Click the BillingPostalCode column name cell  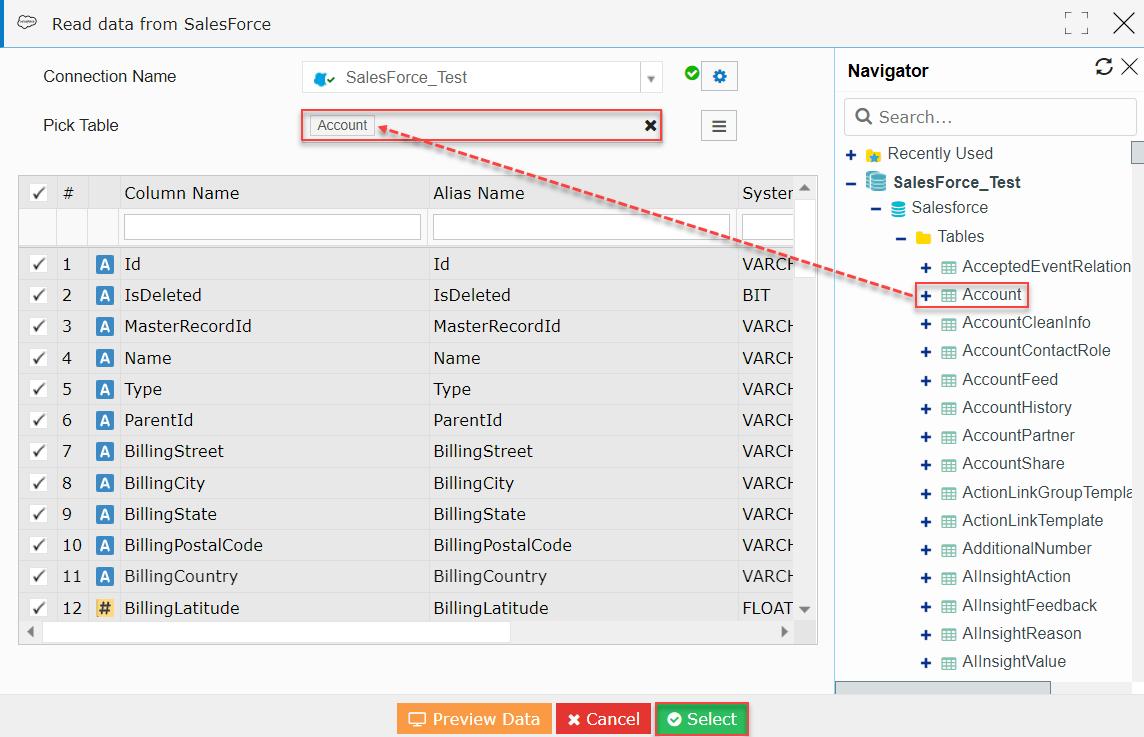193,545
